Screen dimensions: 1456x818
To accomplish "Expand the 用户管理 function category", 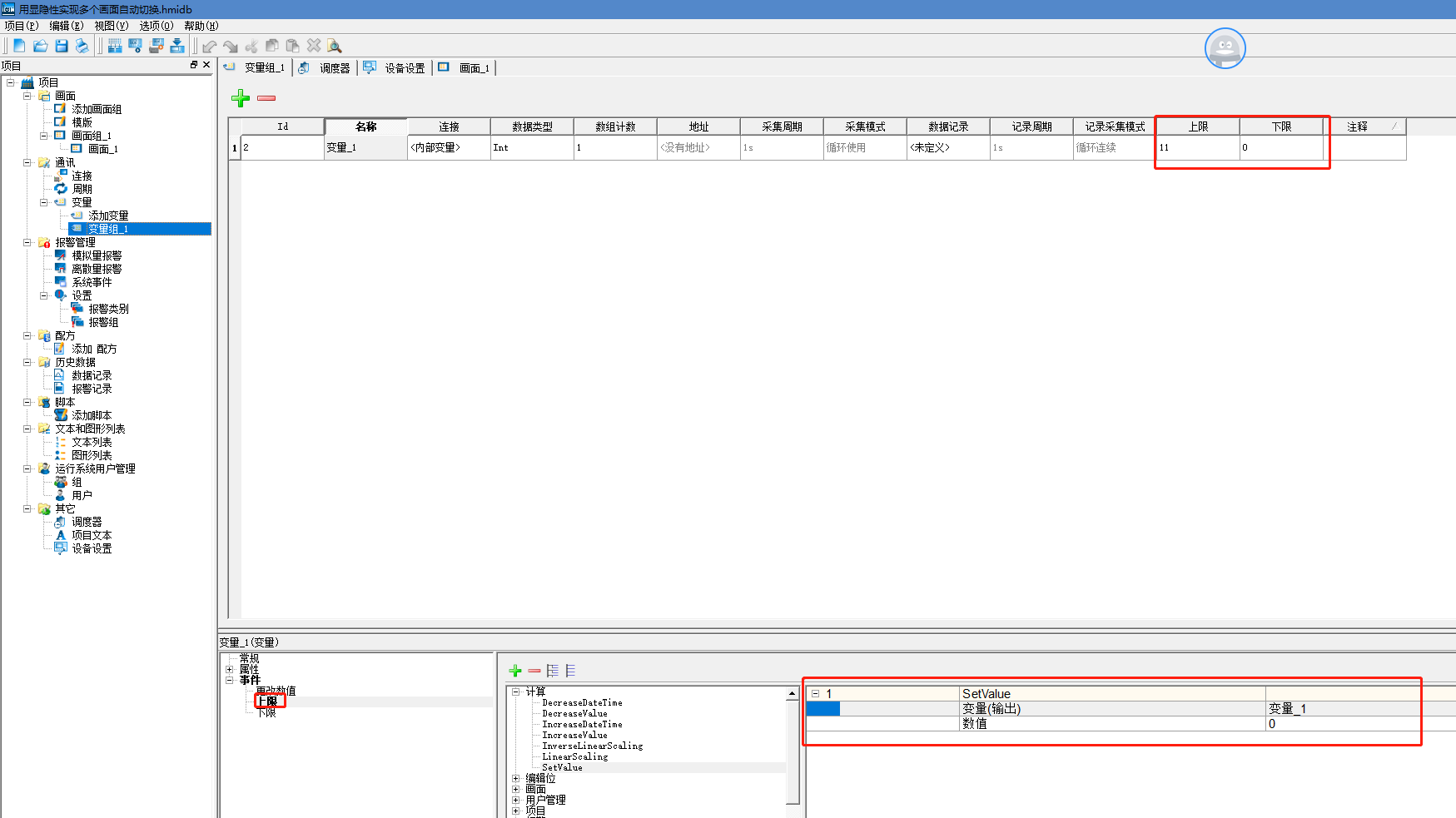I will click(x=516, y=801).
